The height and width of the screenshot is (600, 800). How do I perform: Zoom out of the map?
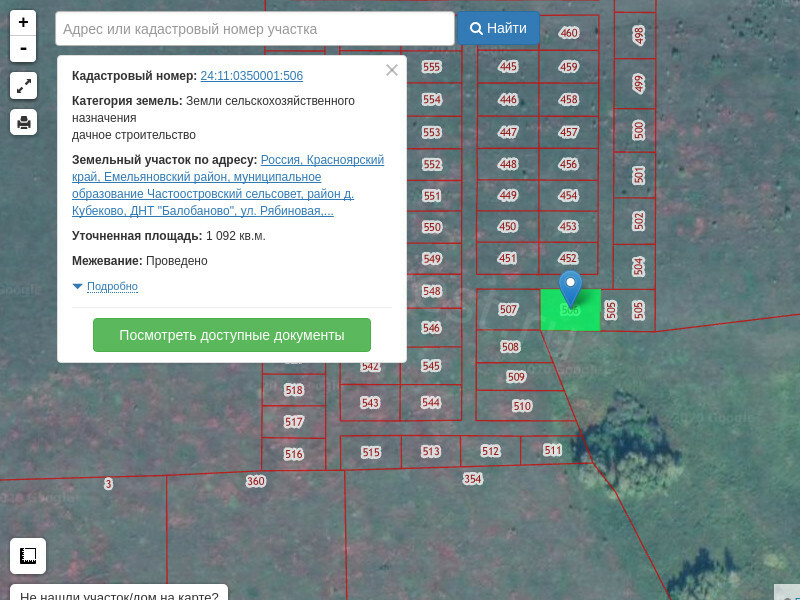[x=23, y=49]
